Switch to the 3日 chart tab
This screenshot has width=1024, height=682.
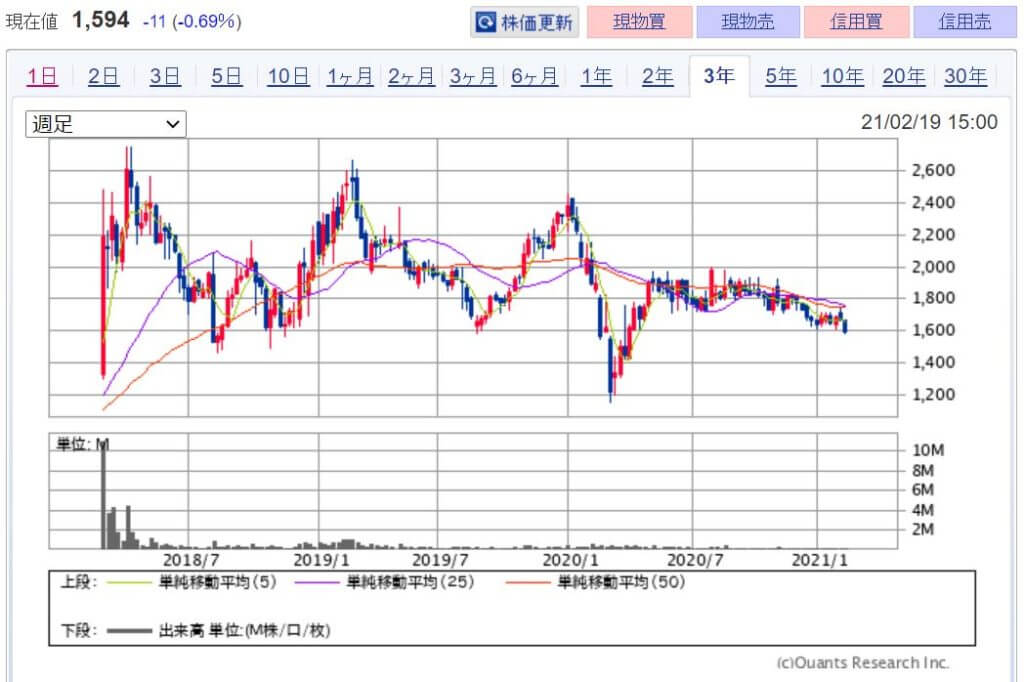point(165,76)
